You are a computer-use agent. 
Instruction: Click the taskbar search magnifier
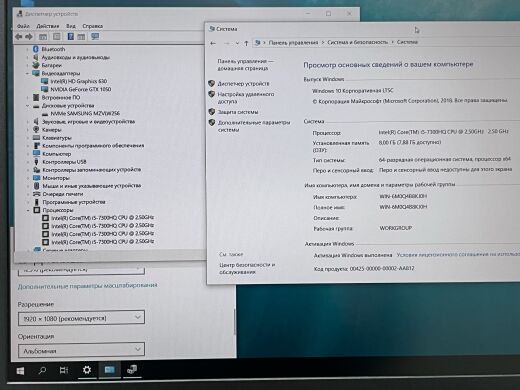click(42, 370)
